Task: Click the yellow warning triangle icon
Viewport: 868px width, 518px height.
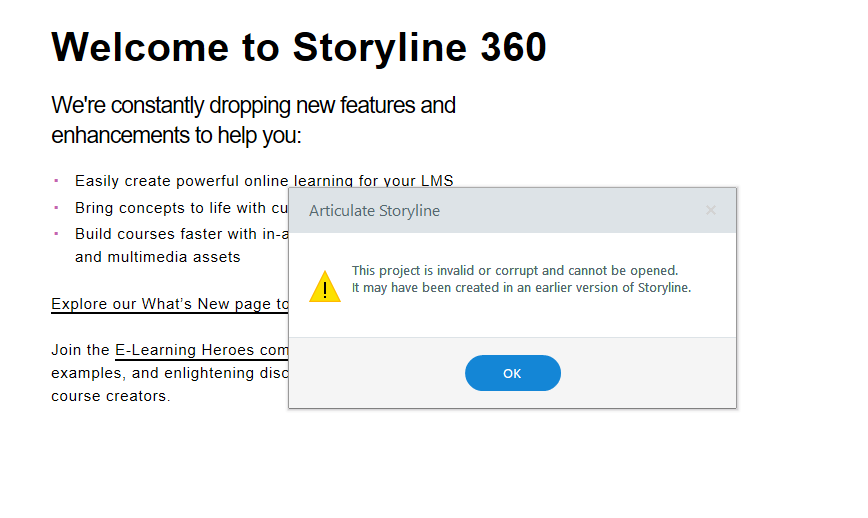Action: [324, 287]
